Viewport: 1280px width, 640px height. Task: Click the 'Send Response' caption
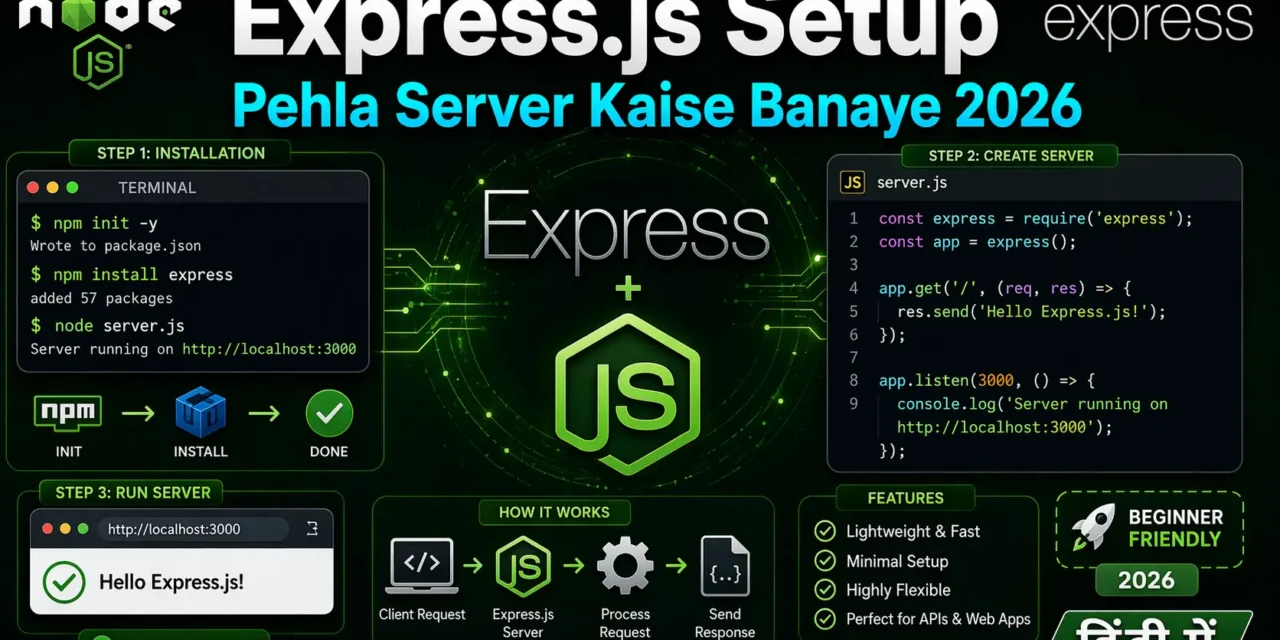(725, 623)
